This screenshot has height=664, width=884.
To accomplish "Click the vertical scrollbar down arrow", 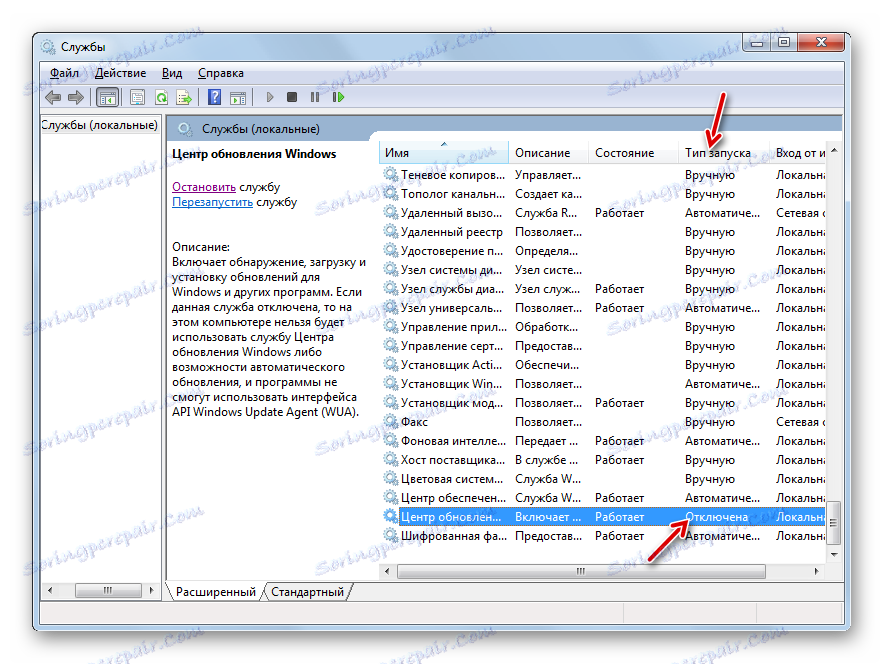I will click(x=834, y=555).
